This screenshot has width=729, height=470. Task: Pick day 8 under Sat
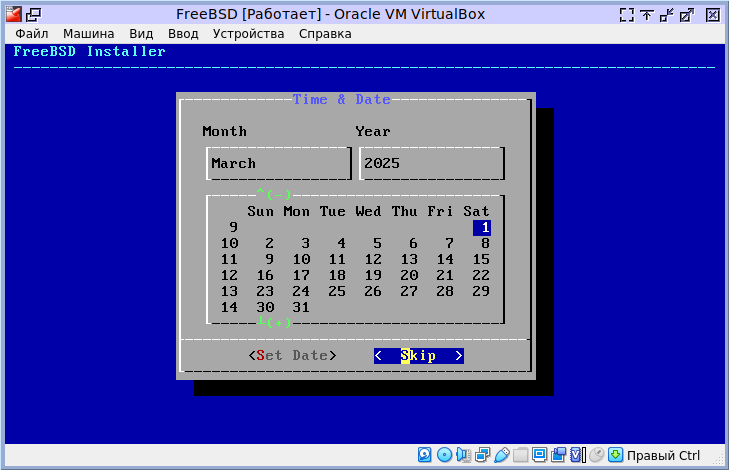pyautogui.click(x=485, y=243)
